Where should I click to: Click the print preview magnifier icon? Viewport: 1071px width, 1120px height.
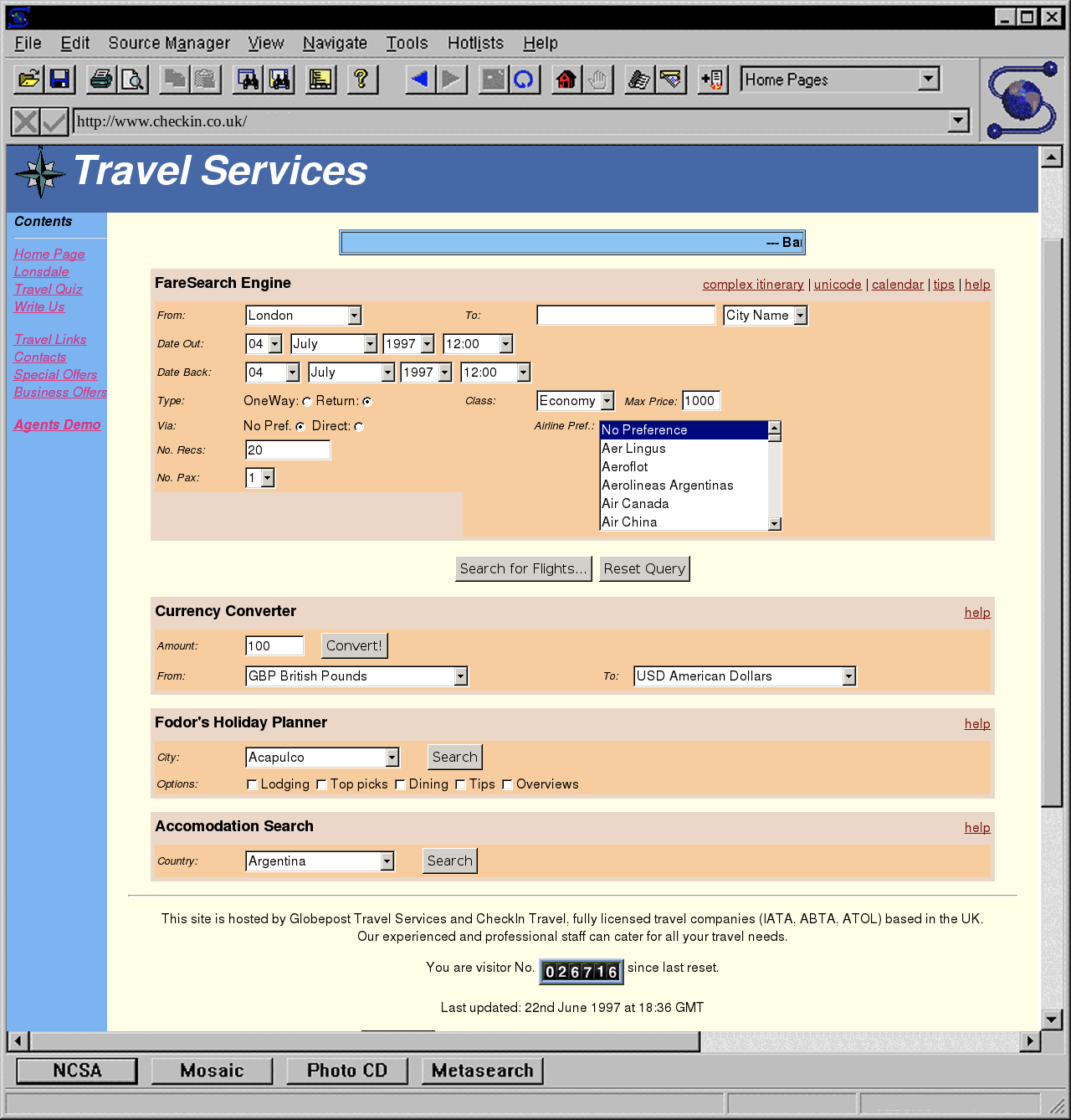coord(132,80)
